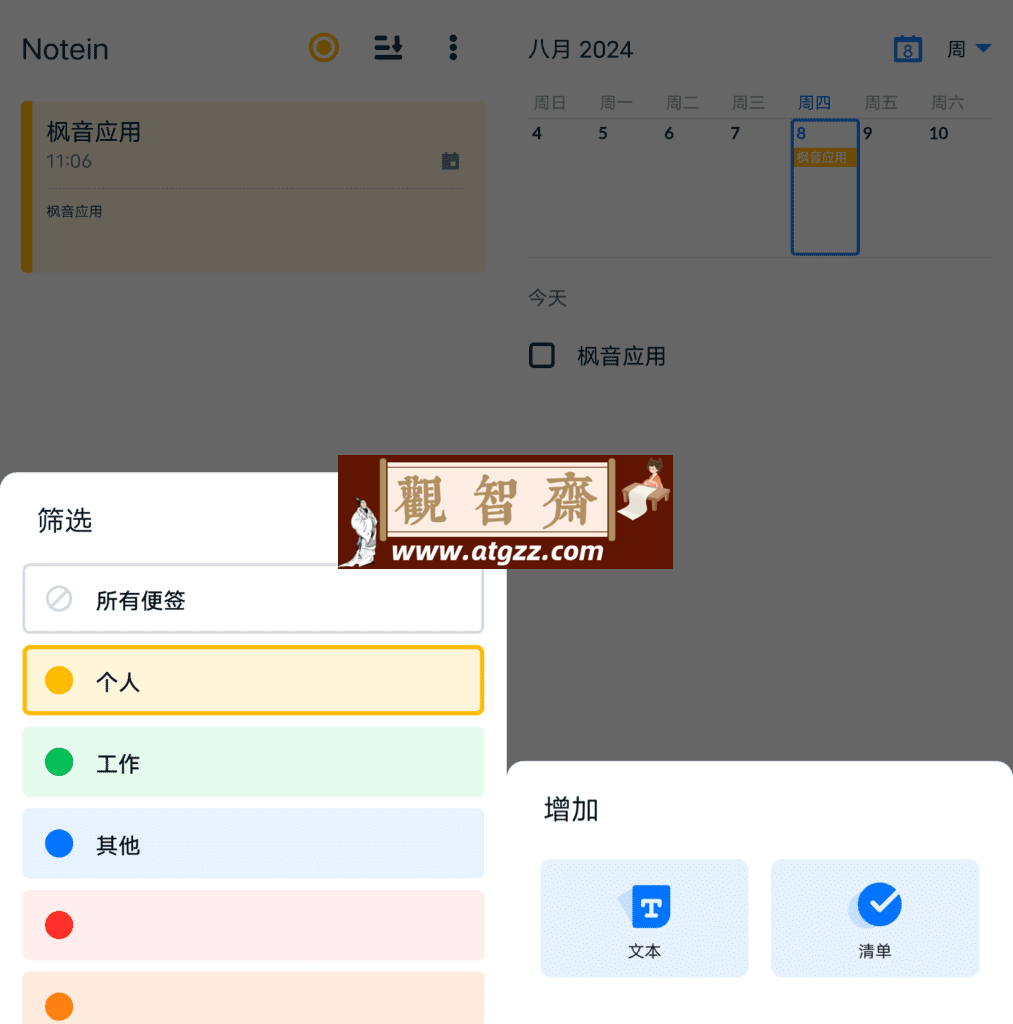Filter notes by 其他 category
The height and width of the screenshot is (1024, 1013).
pos(253,844)
